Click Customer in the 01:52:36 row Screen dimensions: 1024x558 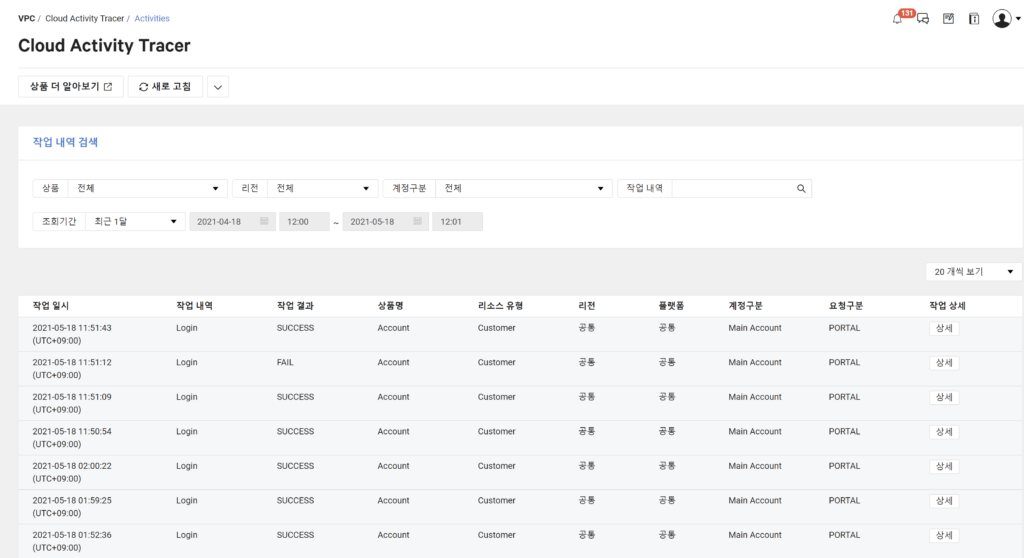pos(496,535)
